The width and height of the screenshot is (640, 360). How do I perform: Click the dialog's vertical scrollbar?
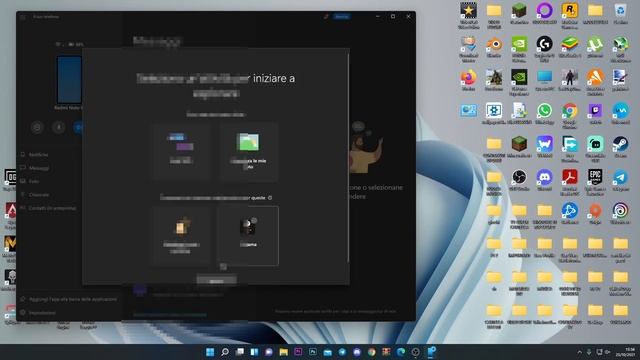[348, 157]
